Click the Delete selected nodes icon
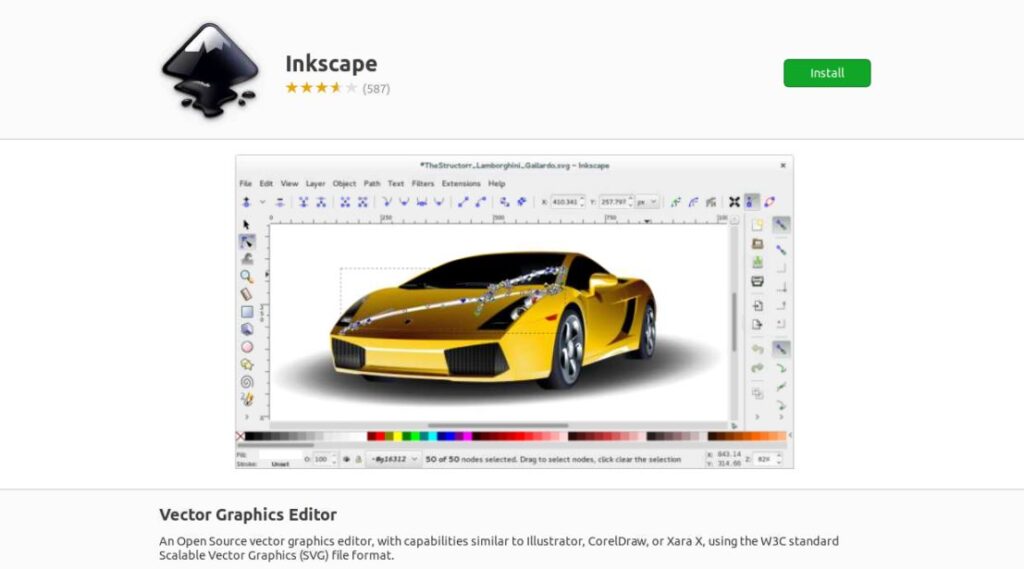 (x=280, y=203)
